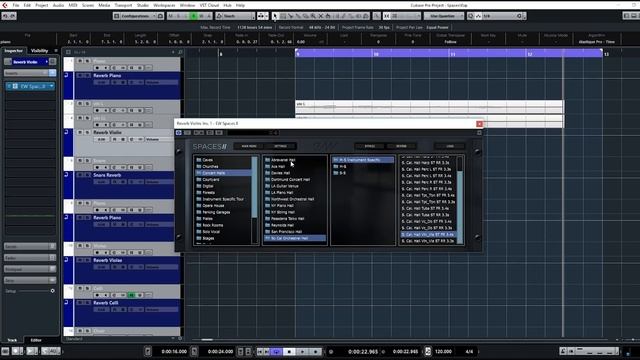Switch to the Track tab at bottom
The image size is (640, 360).
coord(12,340)
